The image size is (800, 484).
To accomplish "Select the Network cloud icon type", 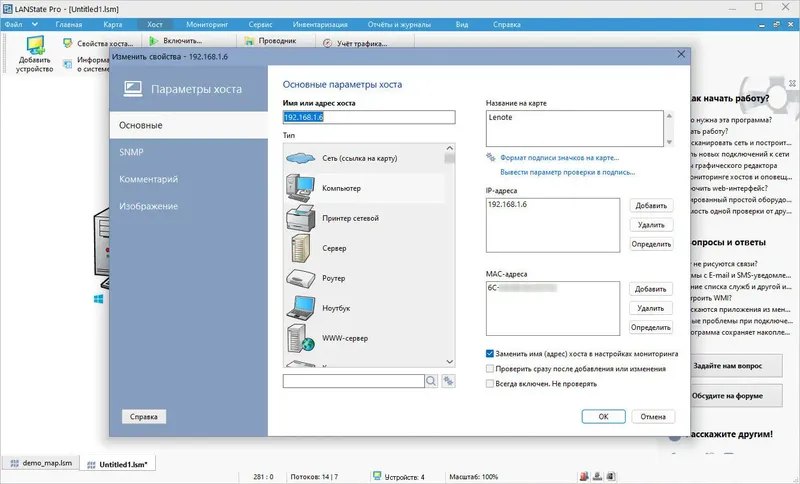I will coord(301,158).
